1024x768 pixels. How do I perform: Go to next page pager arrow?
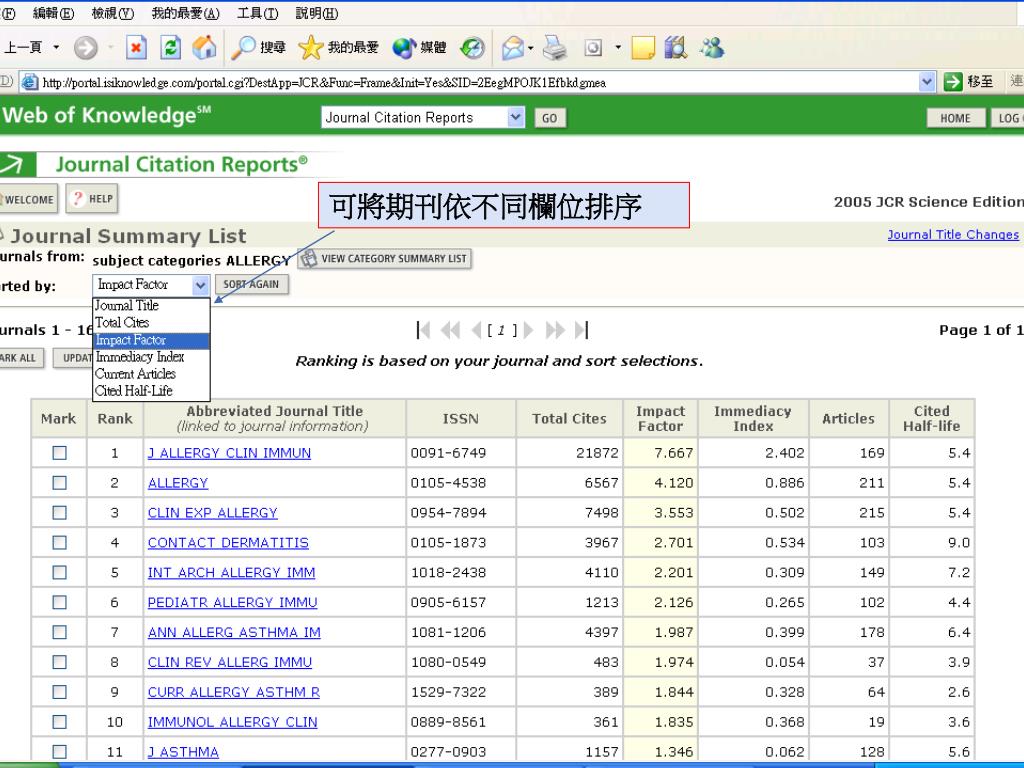[x=528, y=330]
